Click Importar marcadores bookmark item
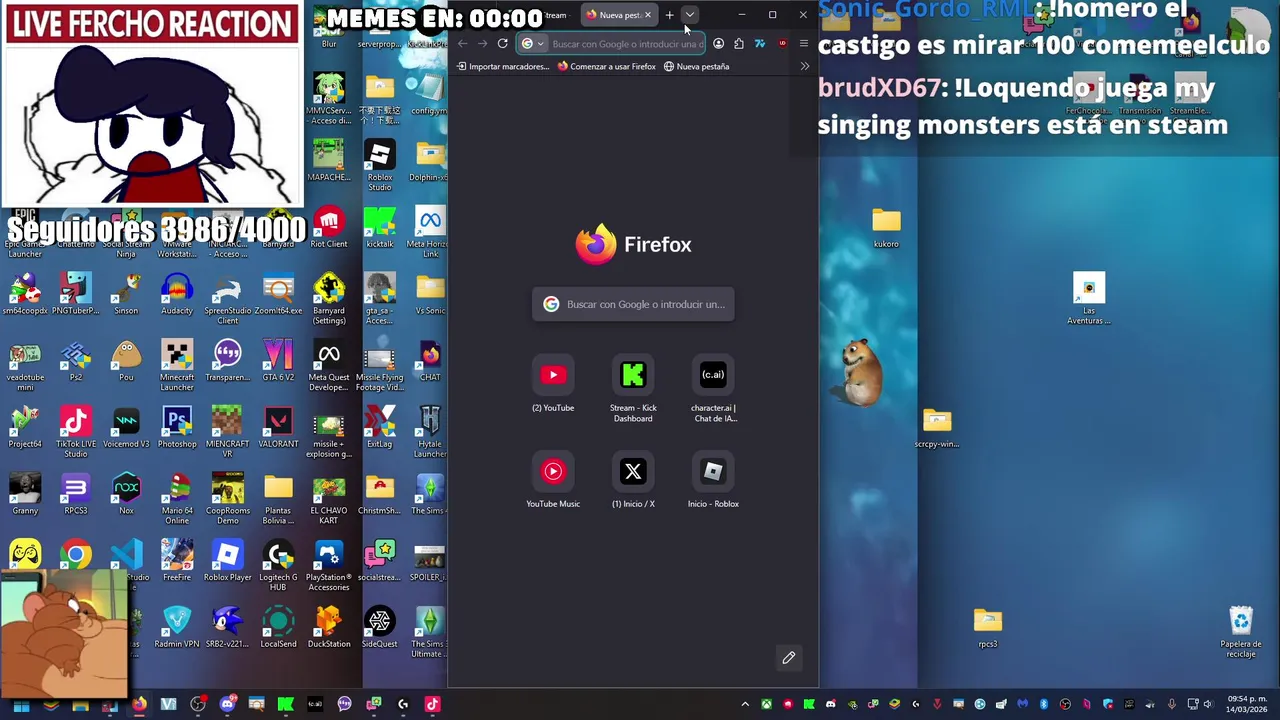This screenshot has height=720, width=1280. point(503,66)
